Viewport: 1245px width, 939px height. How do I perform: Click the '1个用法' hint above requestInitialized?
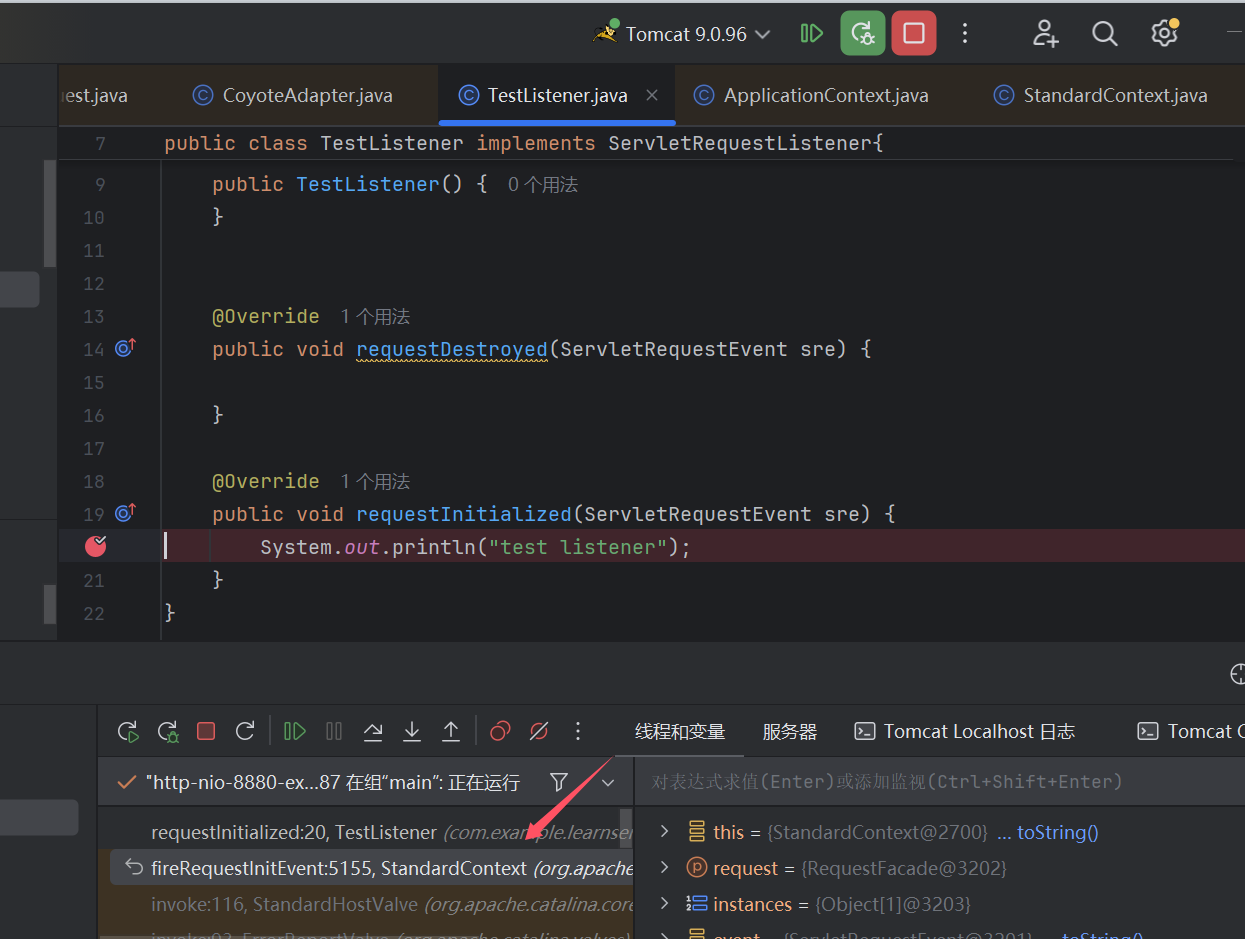(x=375, y=482)
